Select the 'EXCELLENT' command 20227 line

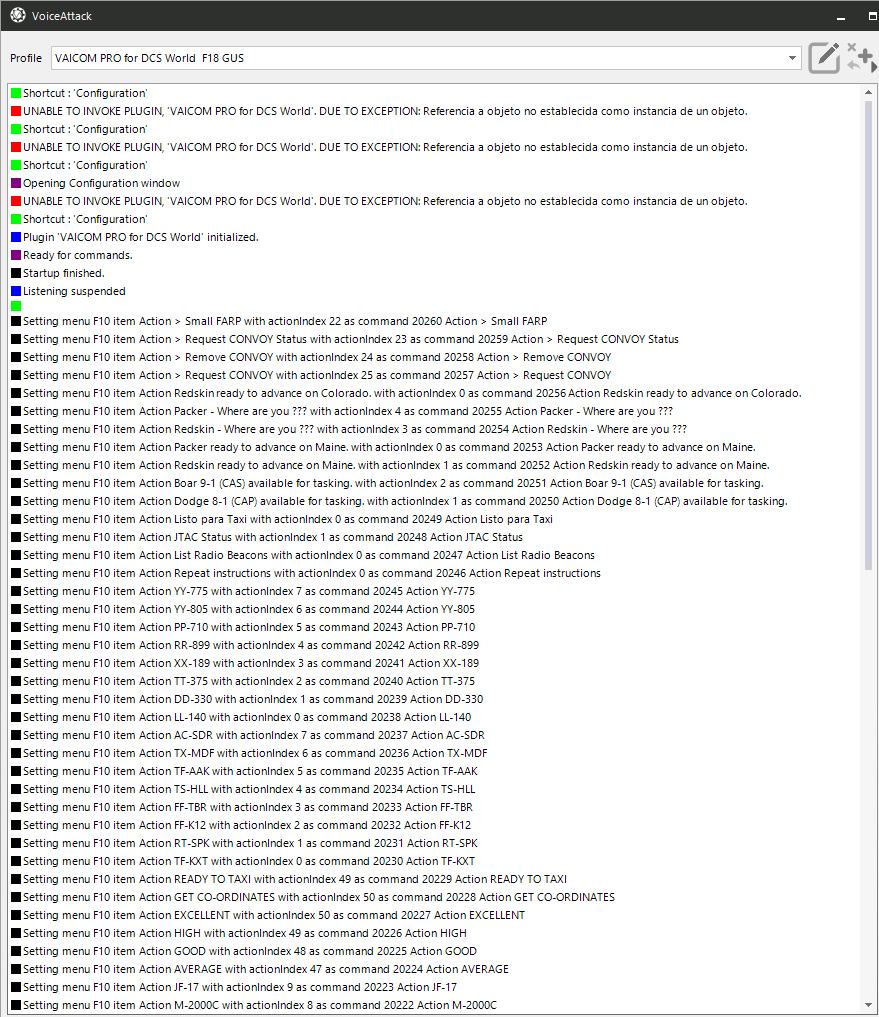[268, 915]
